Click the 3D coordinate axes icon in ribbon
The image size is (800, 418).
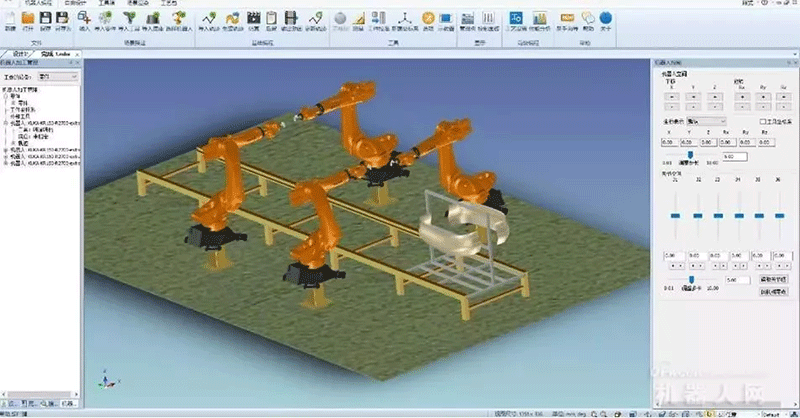[404, 19]
